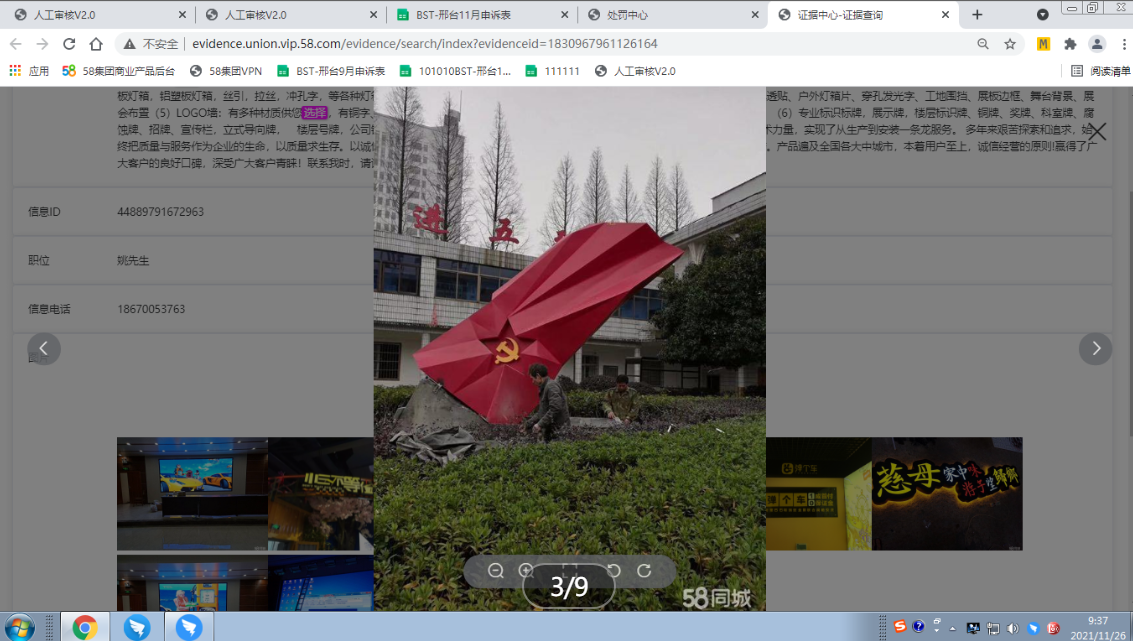
Task: Open 人工审核V2.0 bookmark
Action: point(634,71)
